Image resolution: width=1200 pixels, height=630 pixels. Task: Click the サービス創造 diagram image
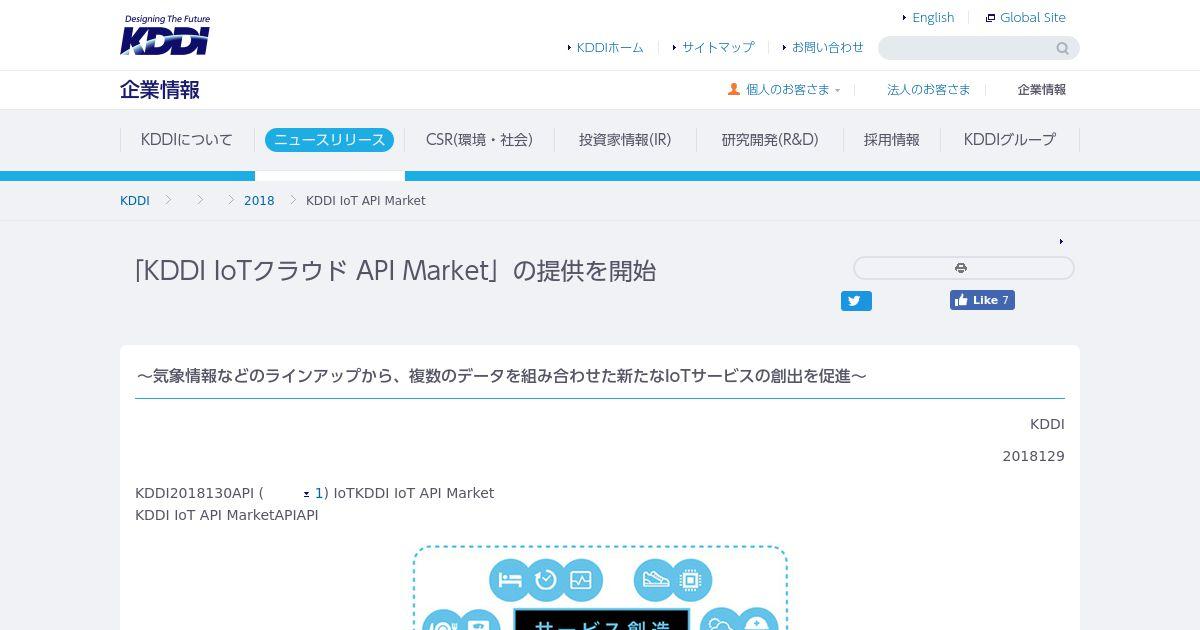(600, 588)
